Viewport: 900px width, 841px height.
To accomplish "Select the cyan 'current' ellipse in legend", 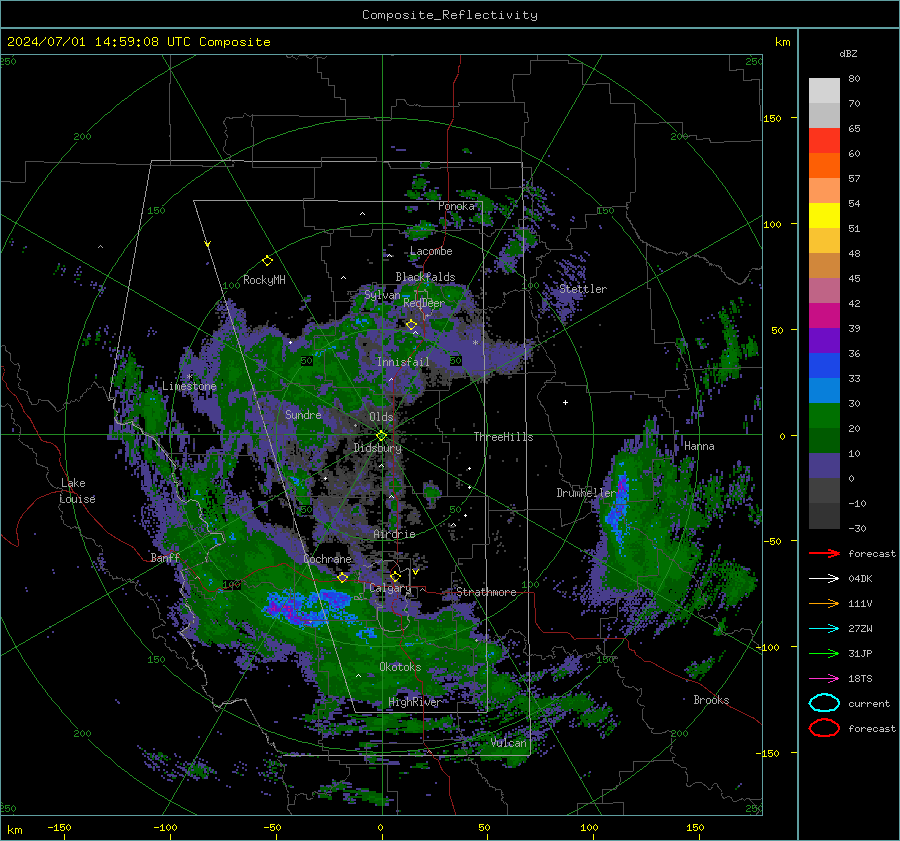I will point(824,703).
